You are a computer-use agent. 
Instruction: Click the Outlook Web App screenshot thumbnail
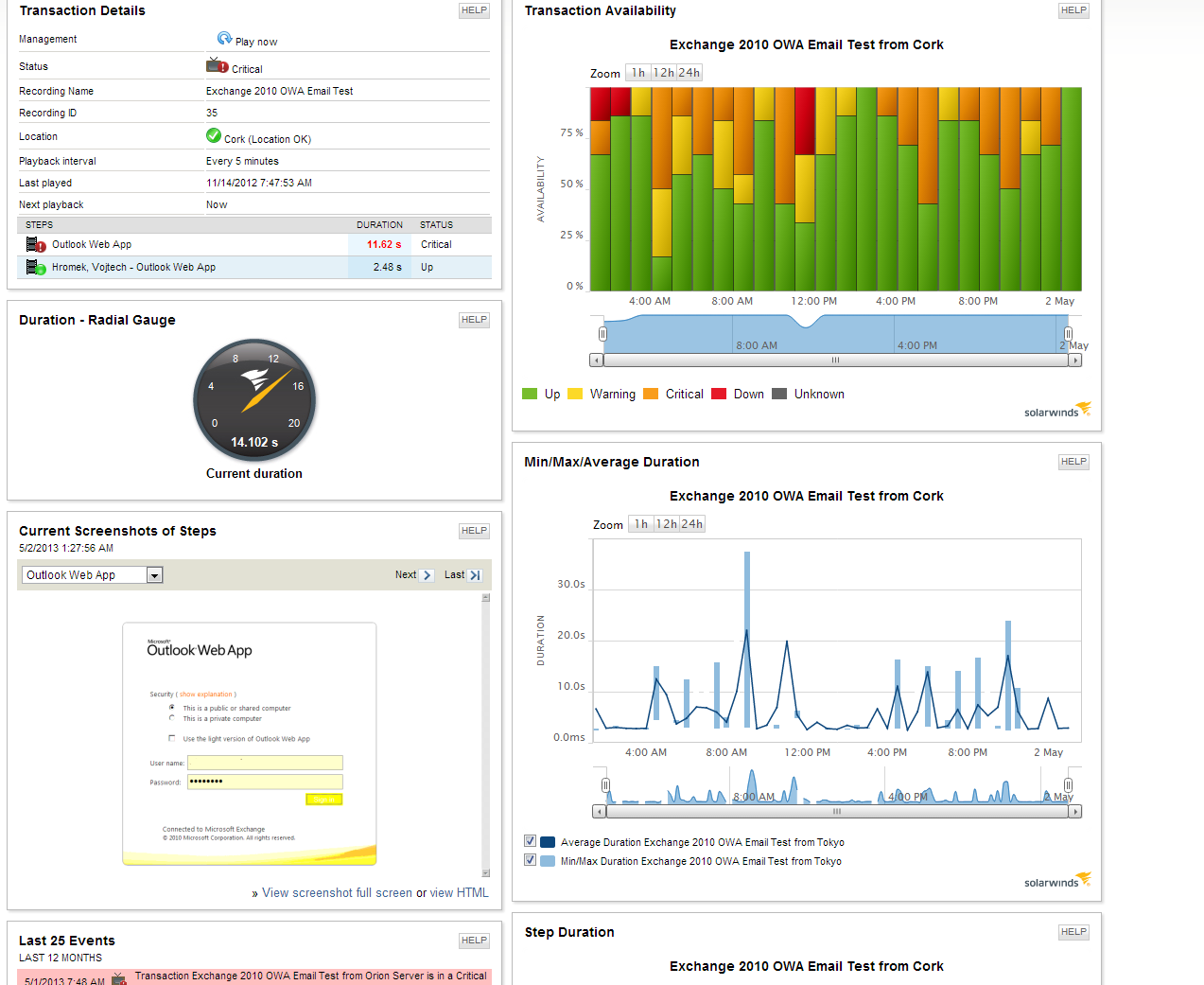pos(250,744)
